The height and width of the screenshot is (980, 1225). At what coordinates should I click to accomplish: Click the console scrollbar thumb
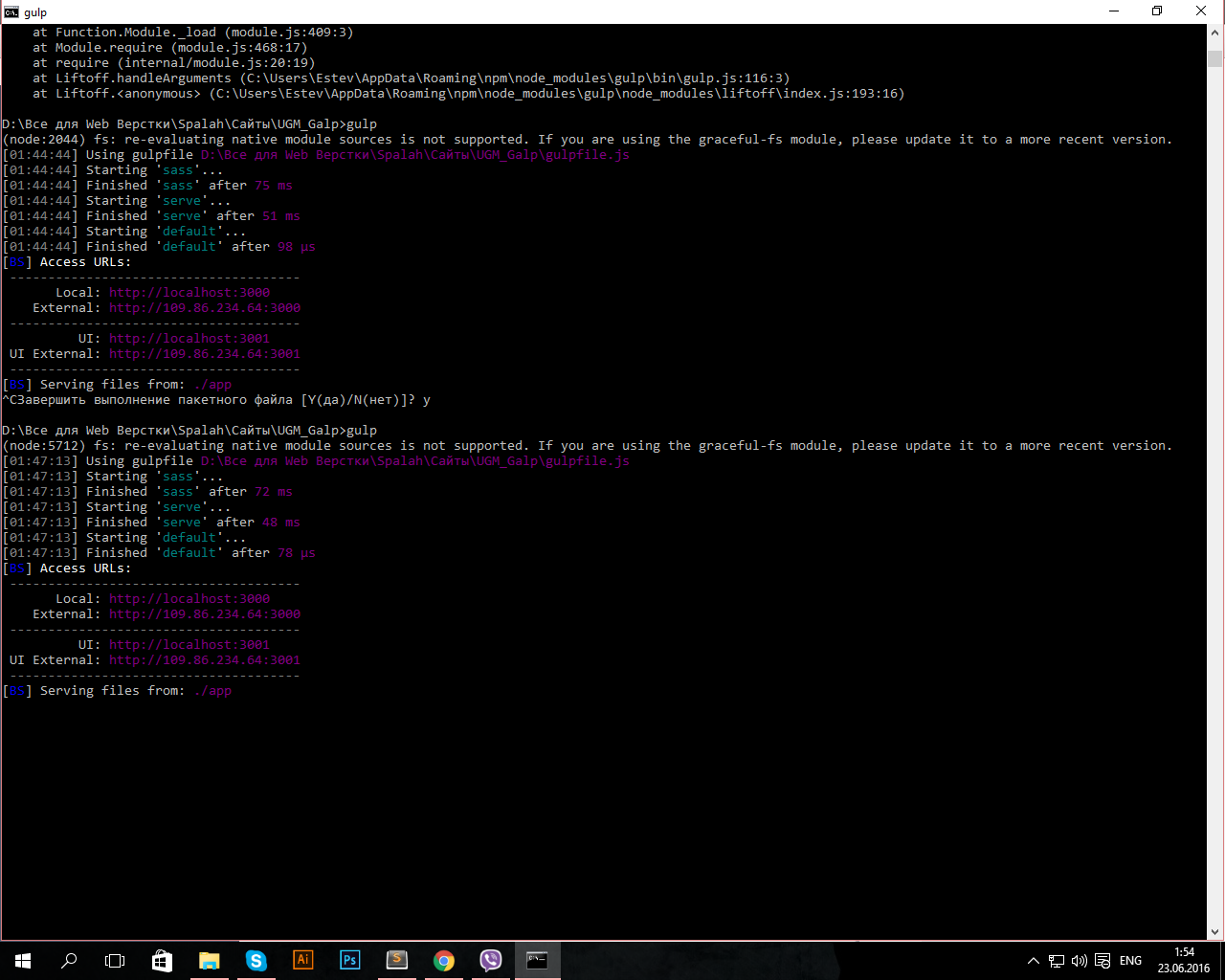[1214, 59]
